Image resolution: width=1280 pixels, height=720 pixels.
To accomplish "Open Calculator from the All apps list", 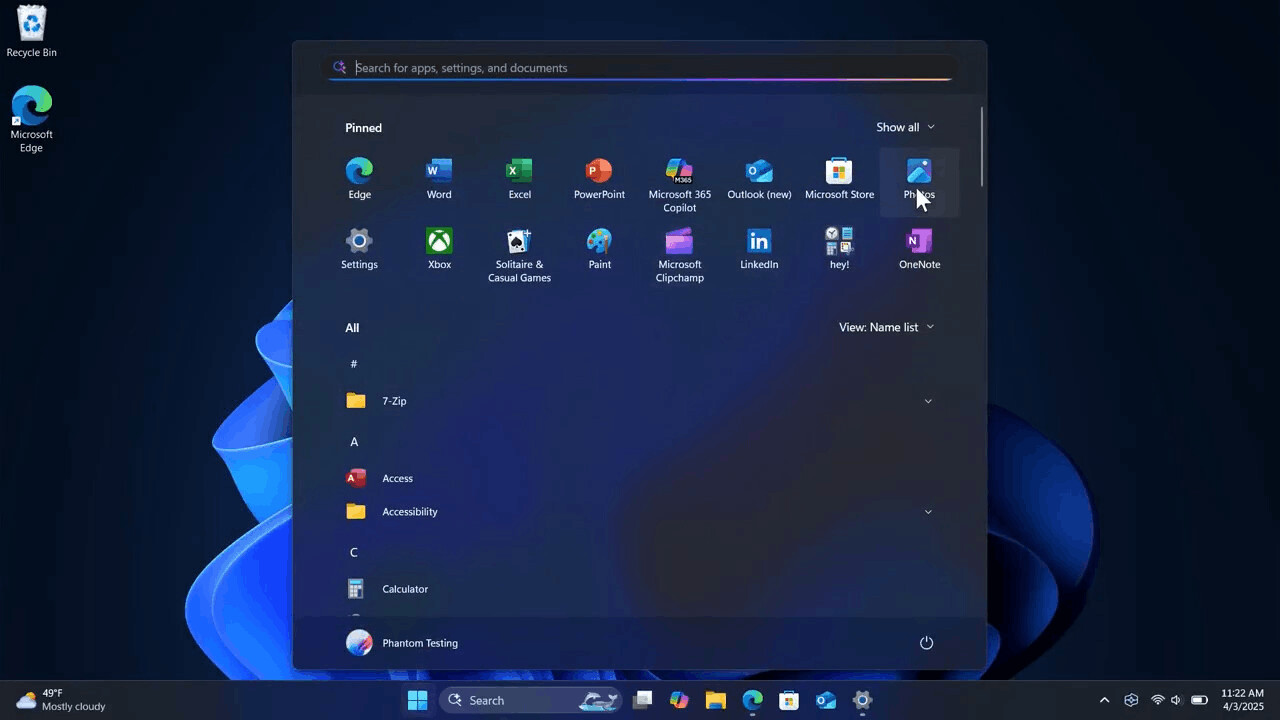I will pos(405,589).
